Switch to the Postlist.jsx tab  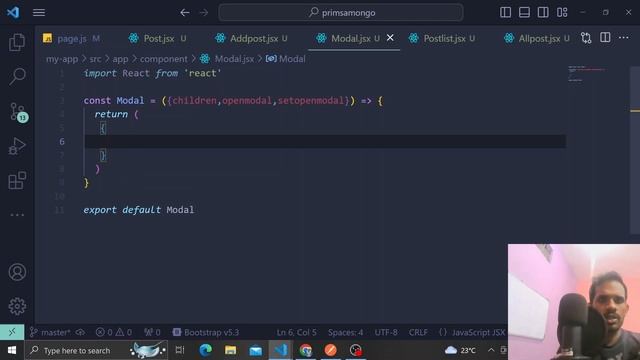444,38
